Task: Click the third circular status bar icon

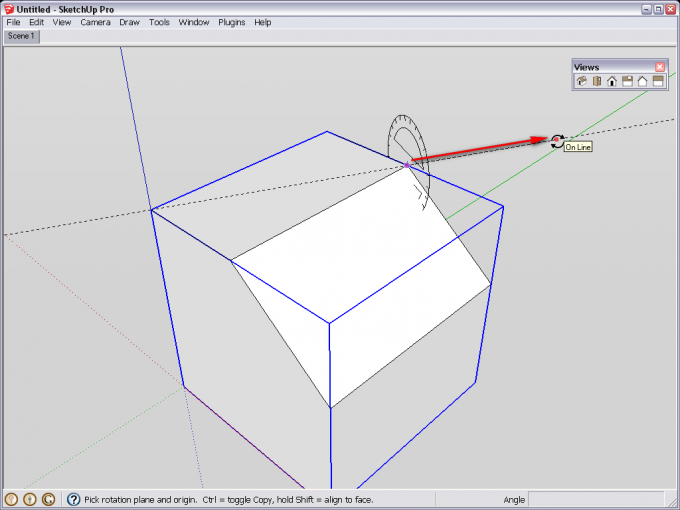Action: coord(48,499)
